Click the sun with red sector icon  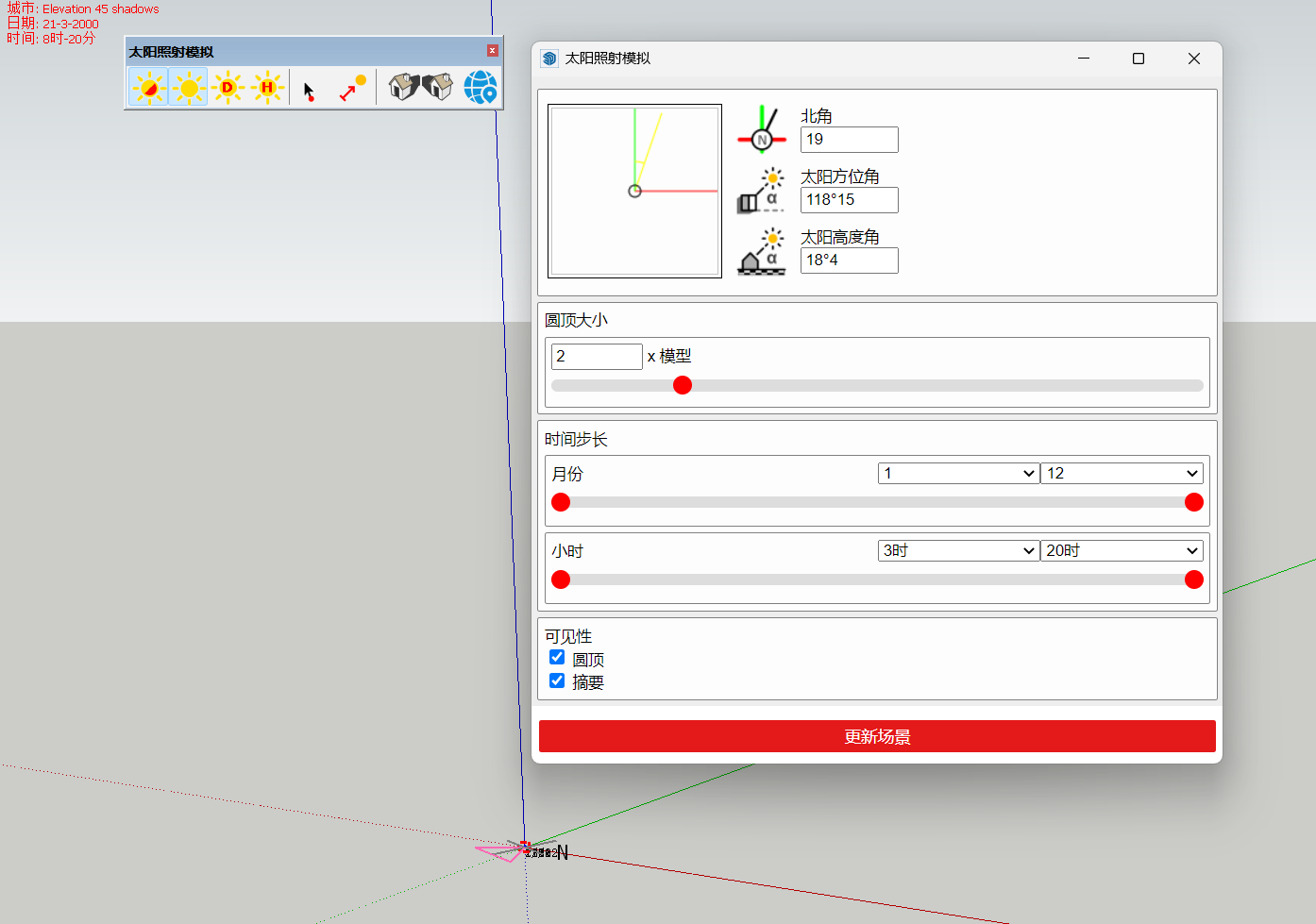(x=148, y=88)
